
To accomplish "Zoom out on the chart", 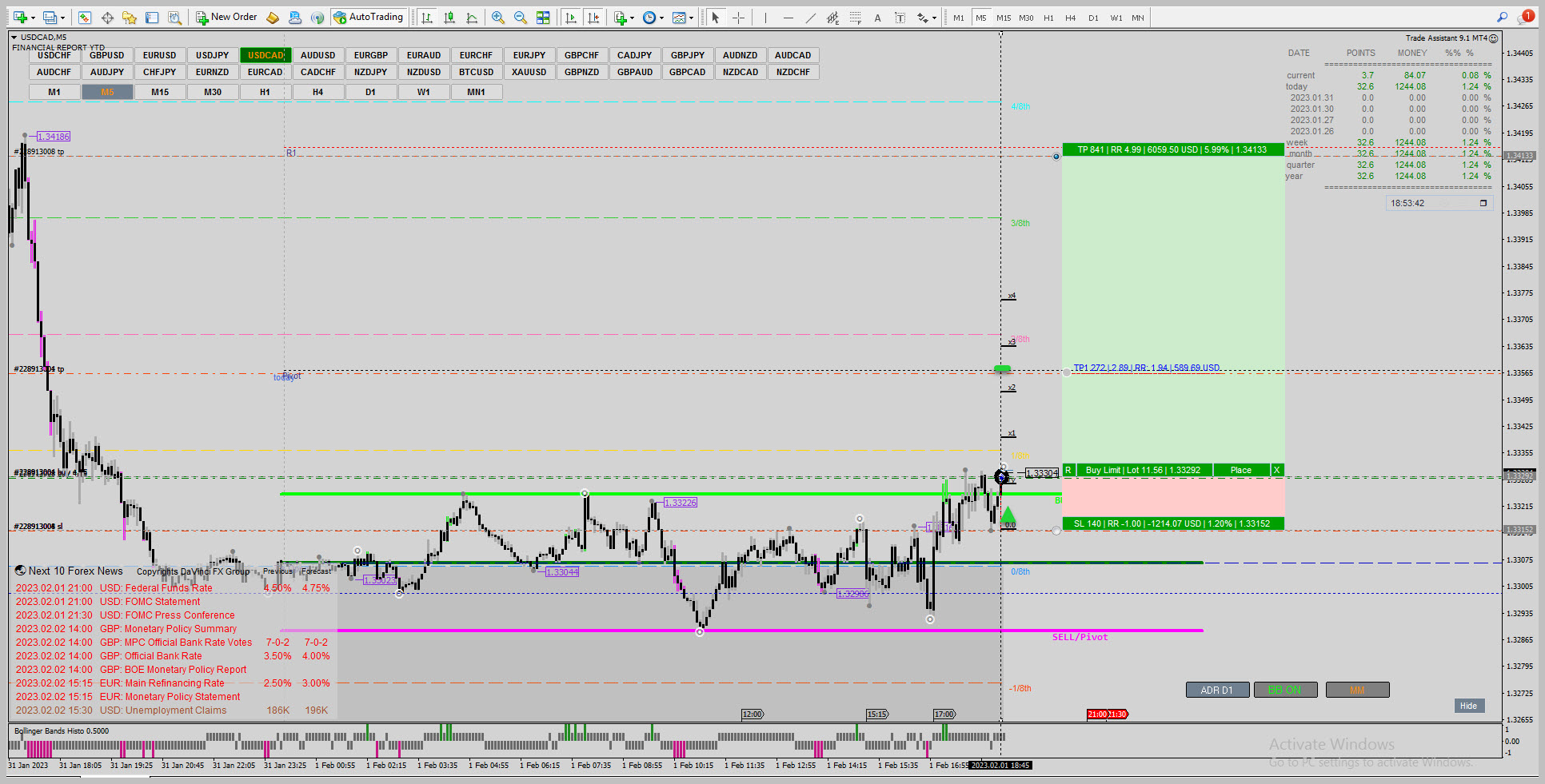I will [x=521, y=18].
